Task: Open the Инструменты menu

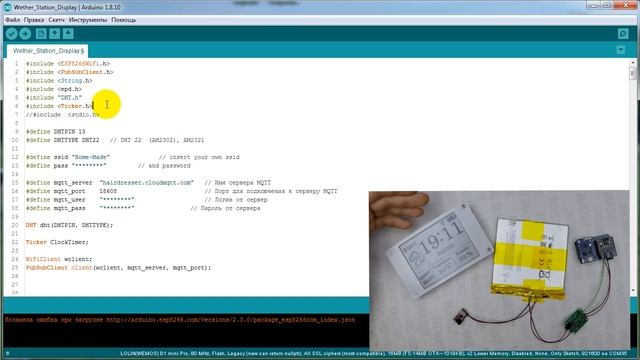Action: tap(88, 20)
